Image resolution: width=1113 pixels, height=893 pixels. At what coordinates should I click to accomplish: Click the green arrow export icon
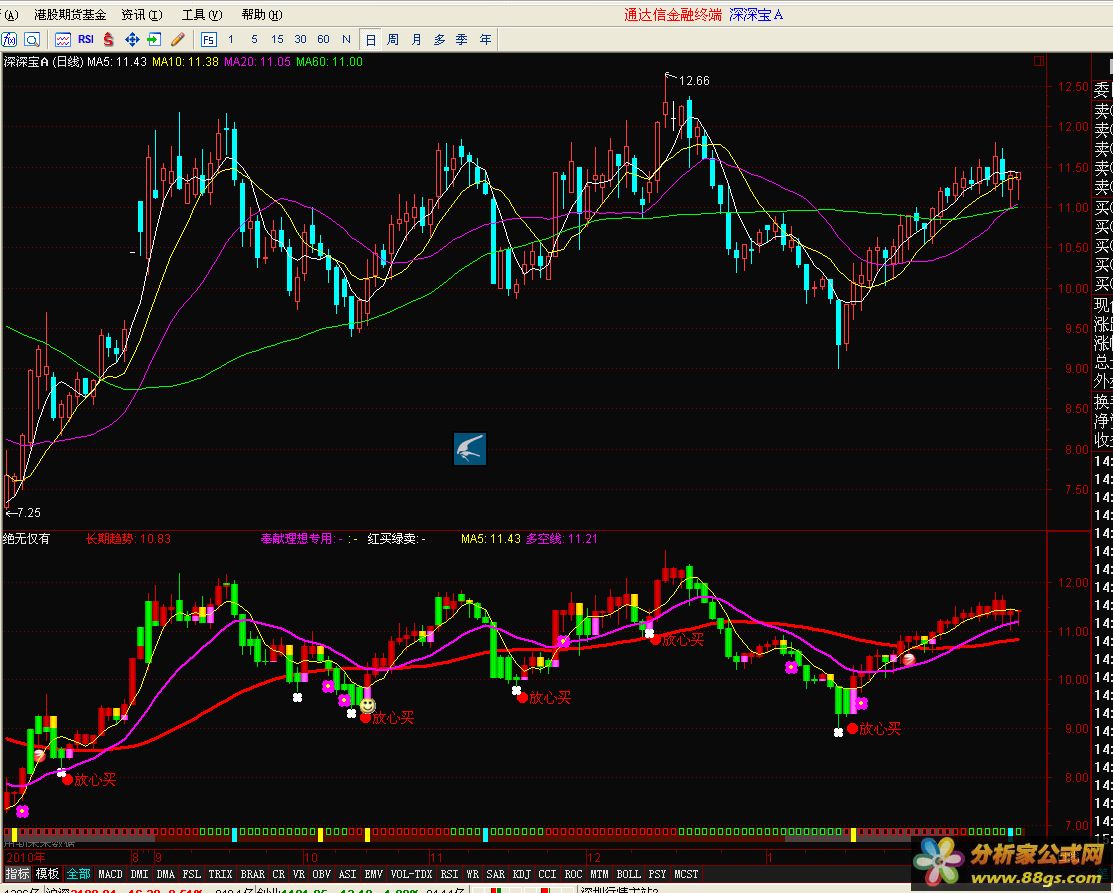(x=154, y=40)
